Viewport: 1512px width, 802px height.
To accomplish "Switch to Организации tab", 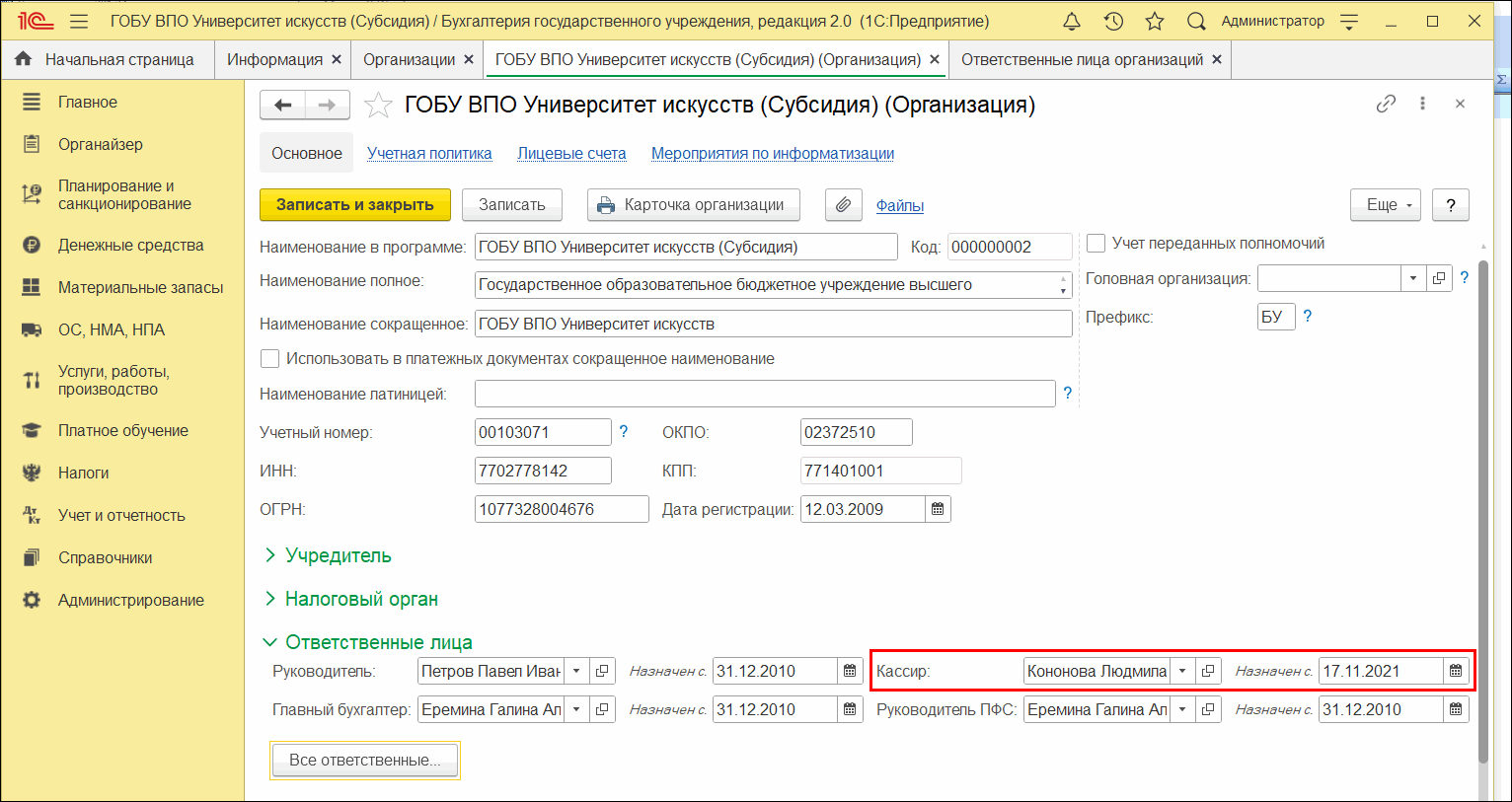I will point(409,59).
